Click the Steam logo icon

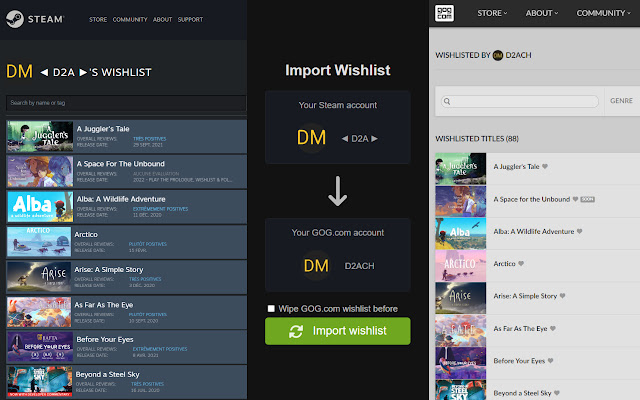pyautogui.click(x=15, y=19)
